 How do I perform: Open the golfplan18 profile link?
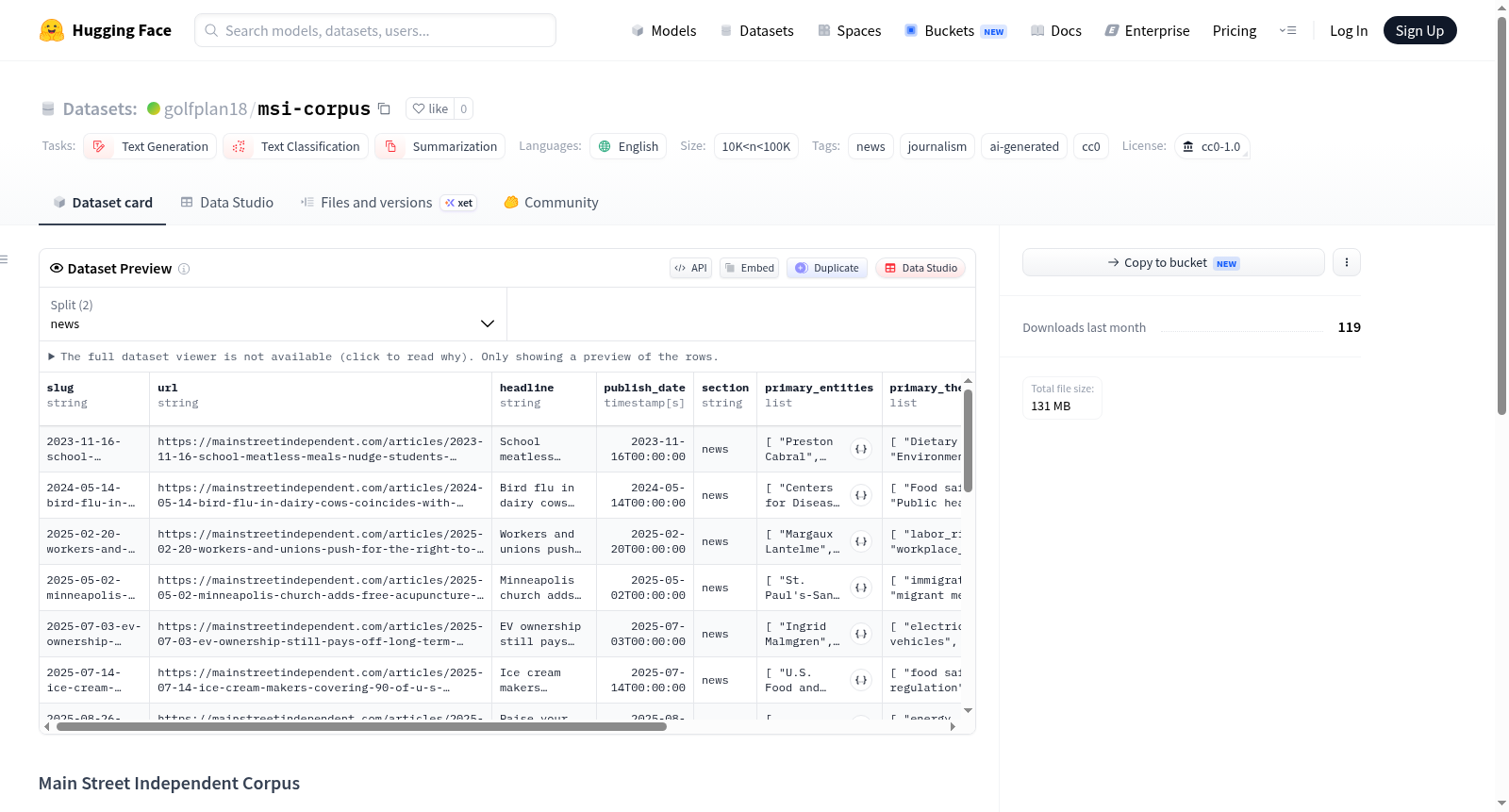(x=206, y=108)
